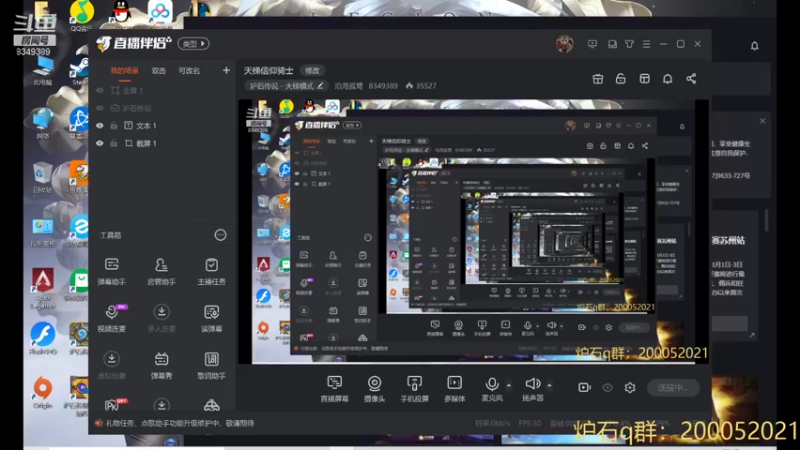Expand the 类型 type selector
800x450 pixels.
[x=193, y=44]
